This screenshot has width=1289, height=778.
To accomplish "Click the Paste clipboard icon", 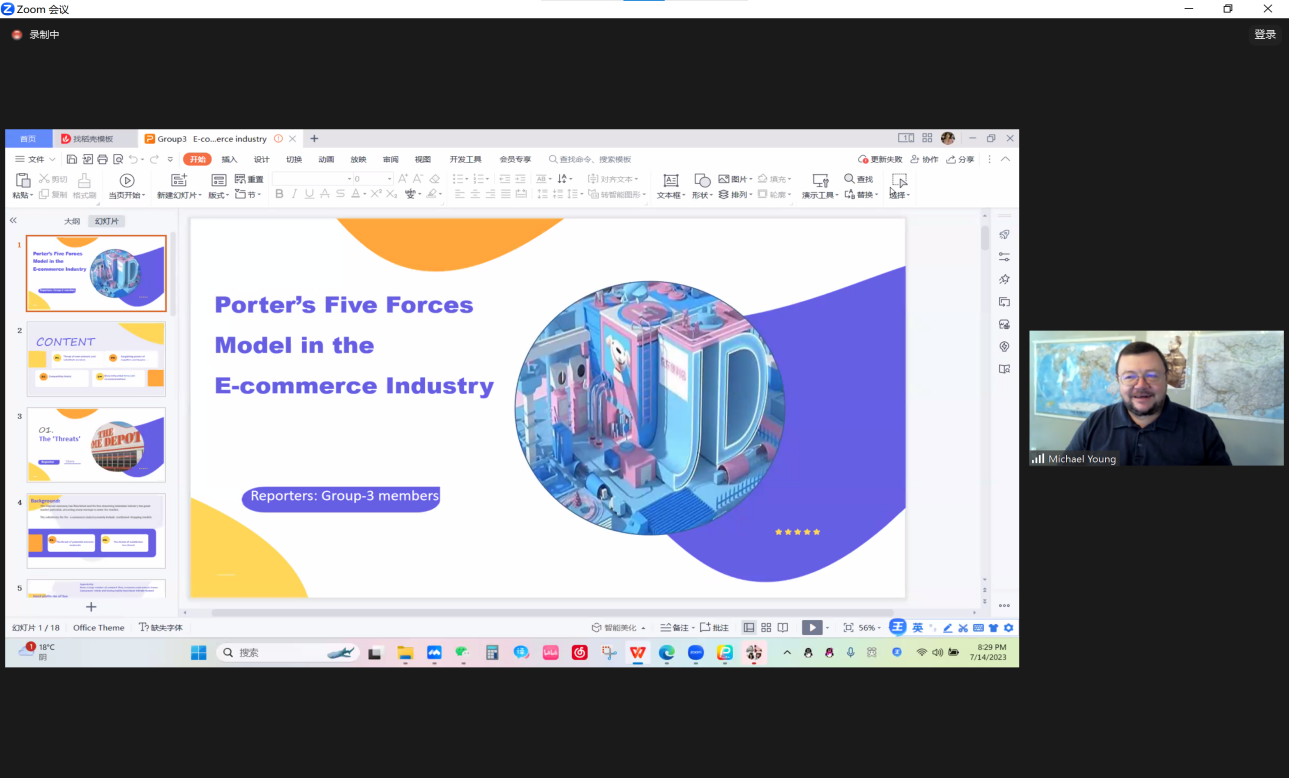I will point(22,180).
